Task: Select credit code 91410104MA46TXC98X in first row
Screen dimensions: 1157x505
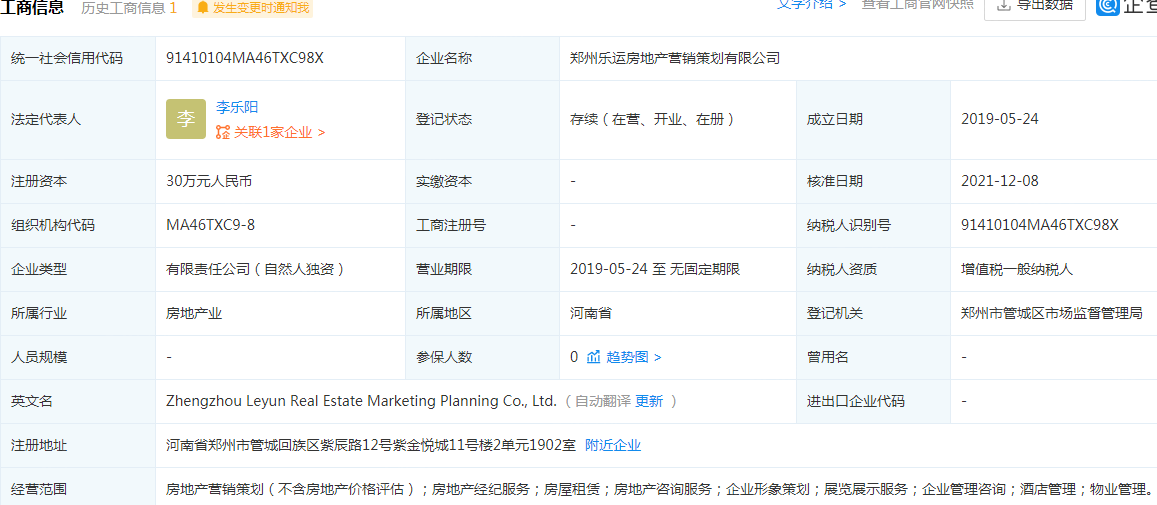Action: coord(245,58)
